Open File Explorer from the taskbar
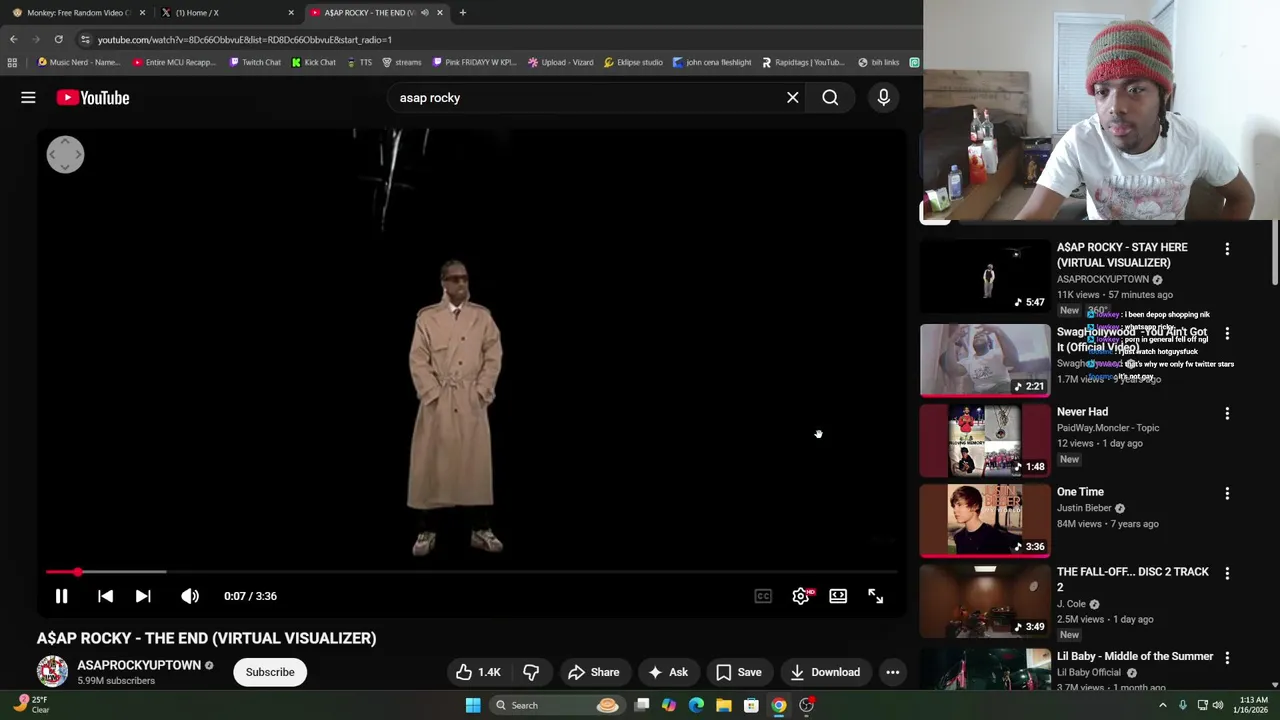This screenshot has height=720, width=1280. click(x=723, y=705)
